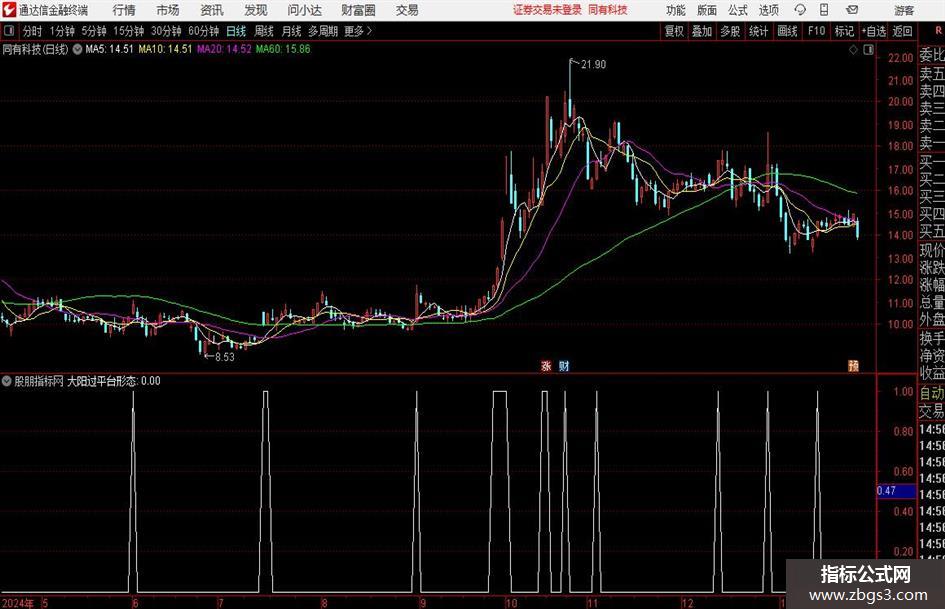Click the 标记 mark button
This screenshot has height=609, width=945.
844,31
